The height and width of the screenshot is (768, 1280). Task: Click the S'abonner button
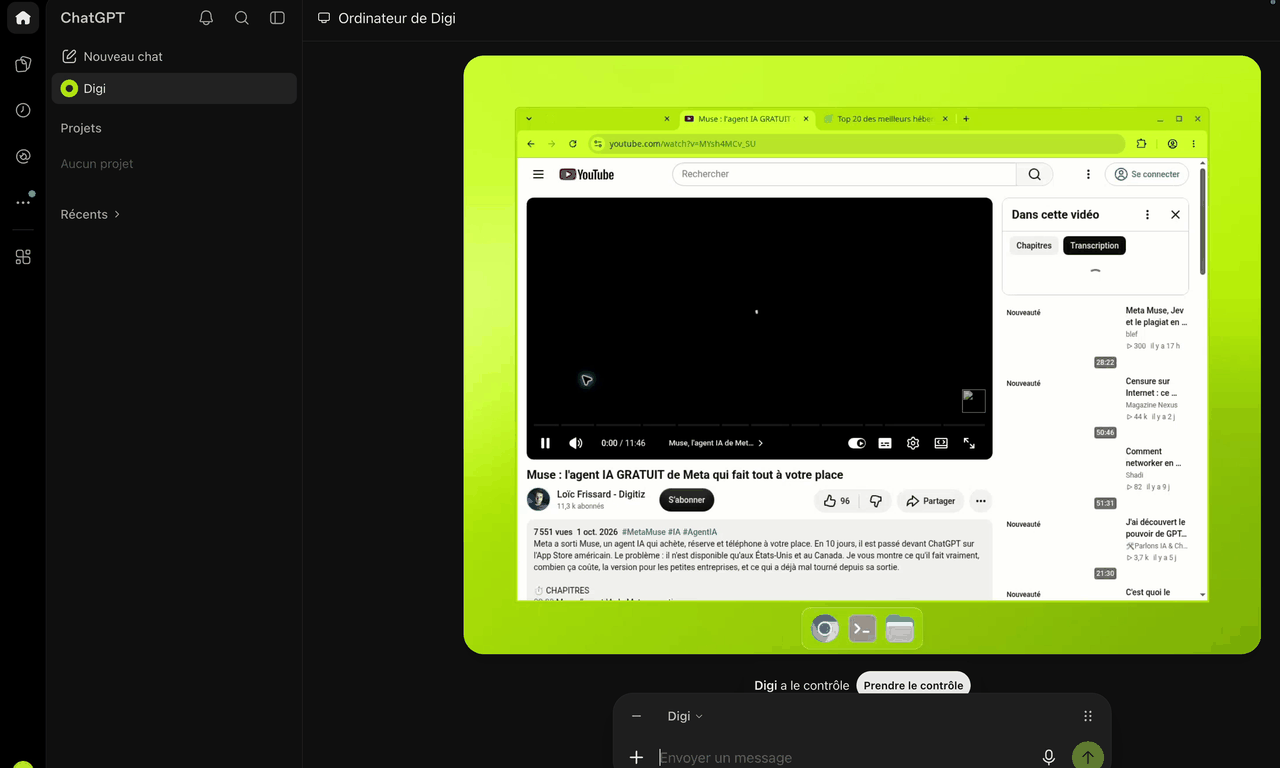click(687, 500)
